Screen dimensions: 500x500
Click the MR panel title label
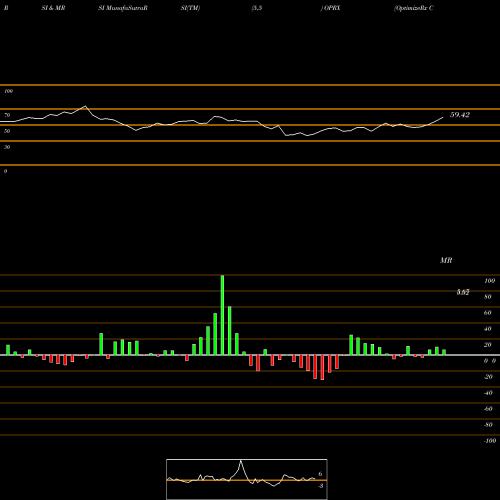(446, 260)
